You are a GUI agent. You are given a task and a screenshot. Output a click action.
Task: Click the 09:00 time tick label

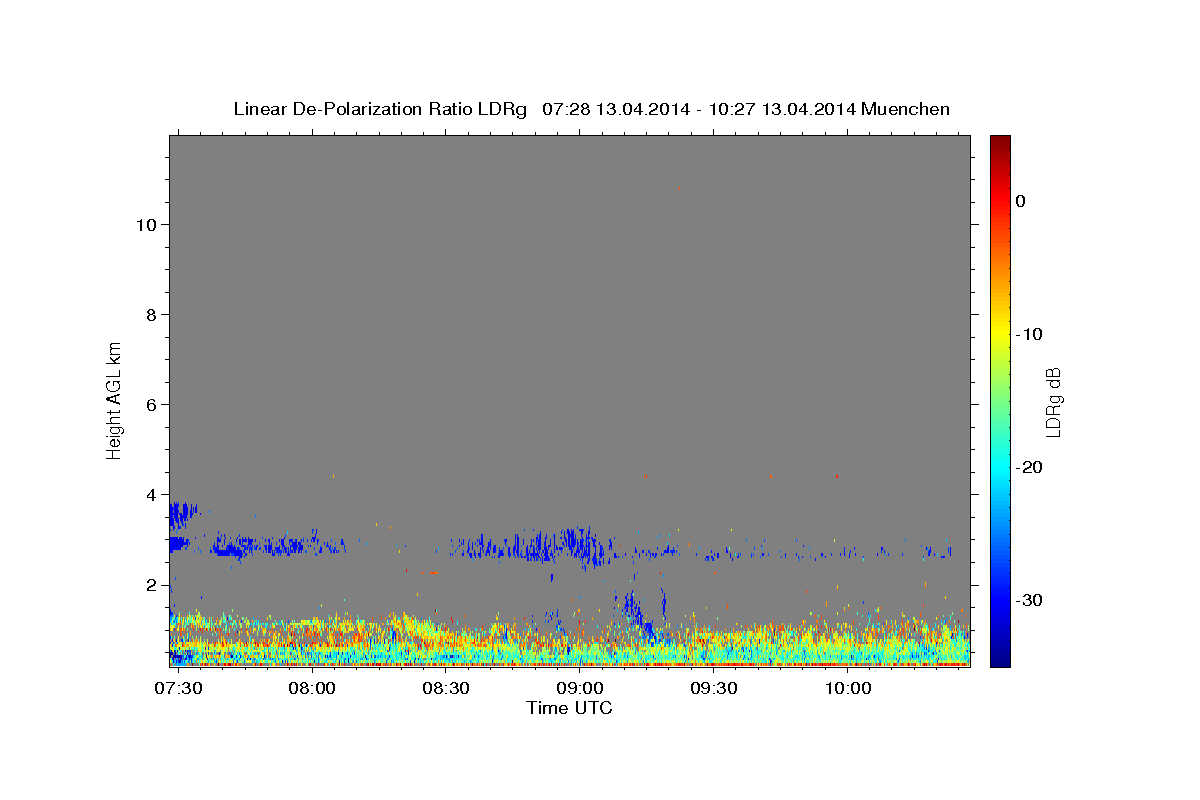(x=580, y=689)
